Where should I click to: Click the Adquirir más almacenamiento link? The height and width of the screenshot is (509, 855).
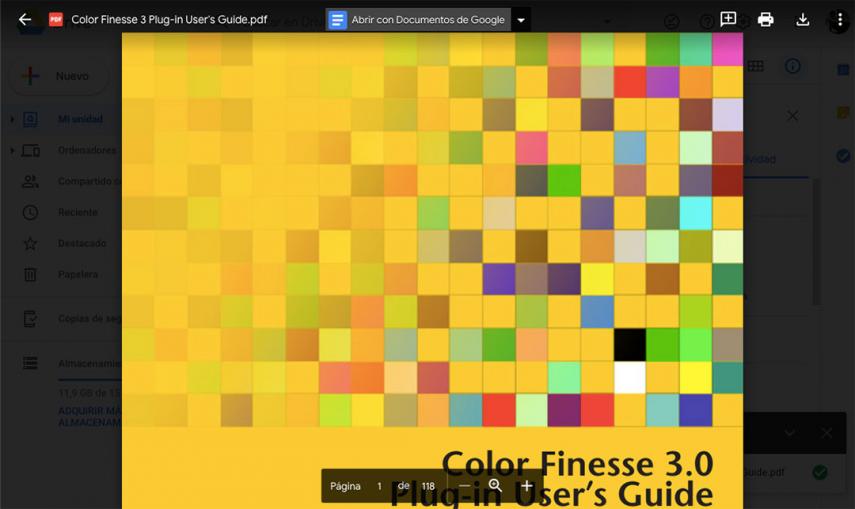(89, 417)
